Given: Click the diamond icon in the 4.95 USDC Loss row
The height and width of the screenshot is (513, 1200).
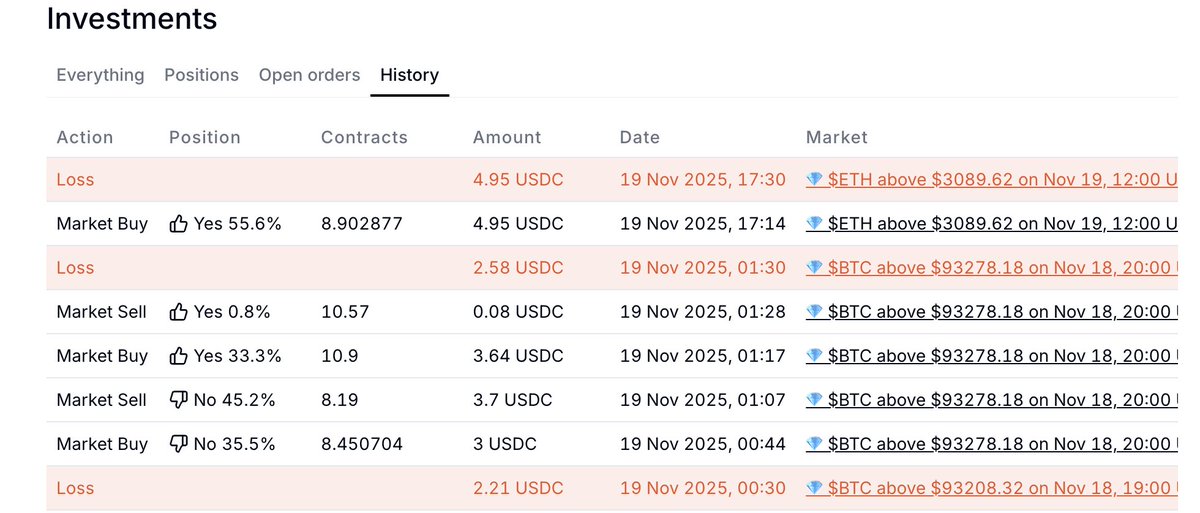Looking at the screenshot, I should click(x=814, y=180).
